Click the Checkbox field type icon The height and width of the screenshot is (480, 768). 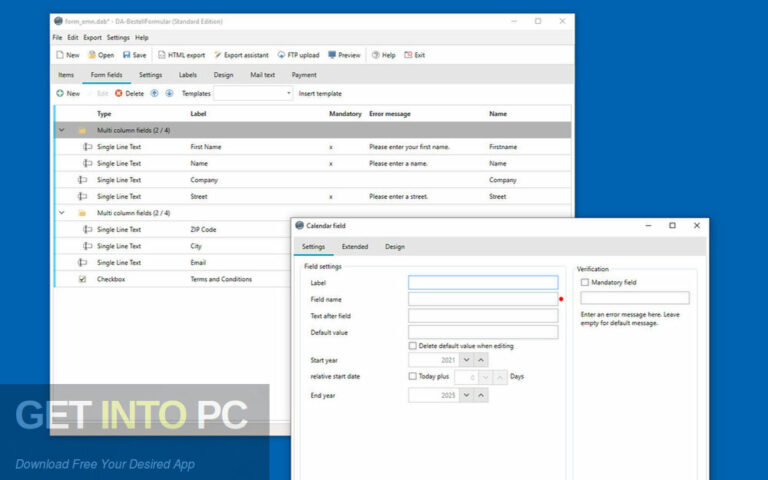click(82, 279)
